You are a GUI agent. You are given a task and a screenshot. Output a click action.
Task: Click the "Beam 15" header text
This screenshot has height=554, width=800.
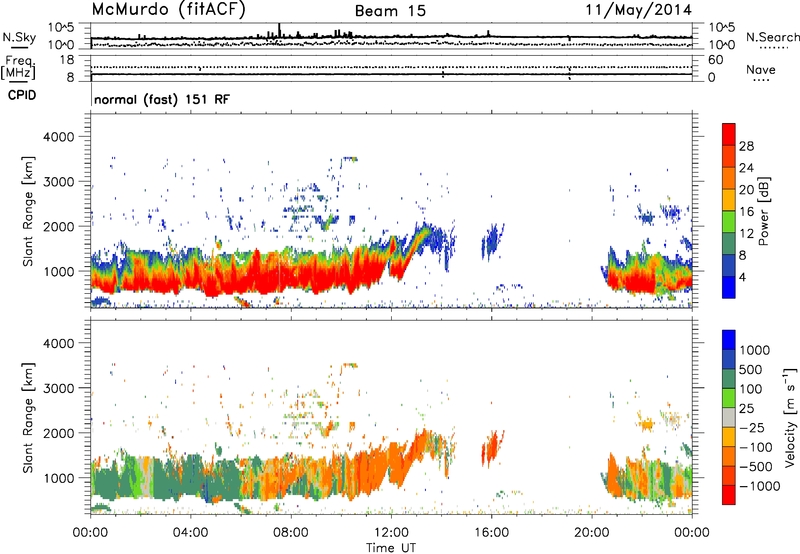point(390,11)
